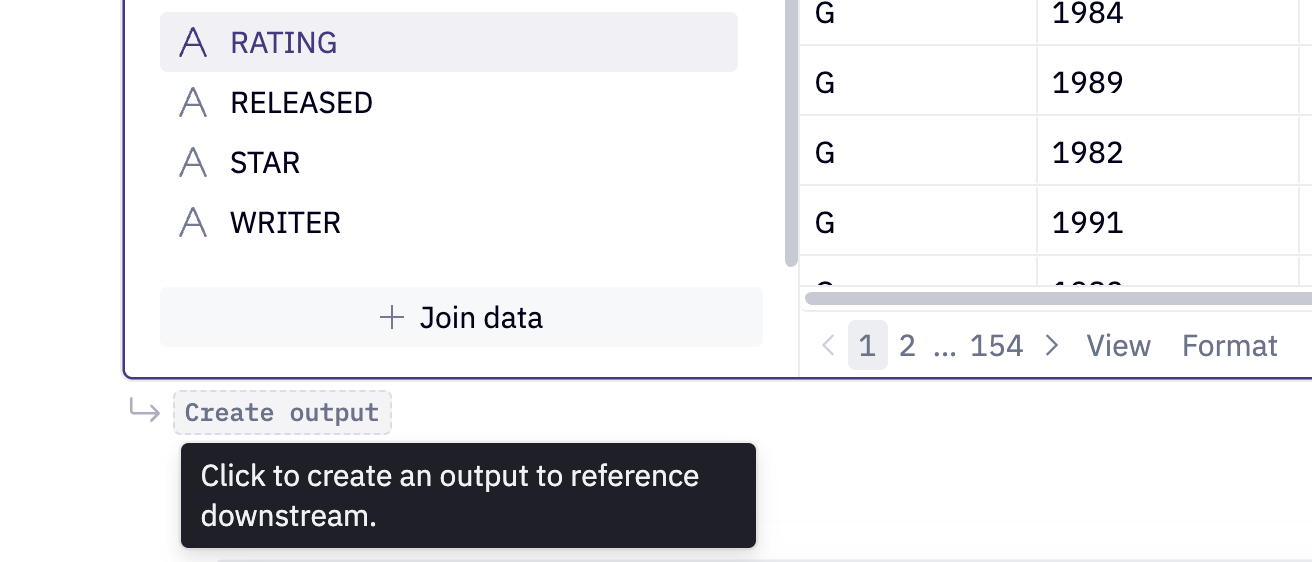The height and width of the screenshot is (562, 1312).
Task: Click the text-type icon beside WRITER
Action: (x=193, y=223)
